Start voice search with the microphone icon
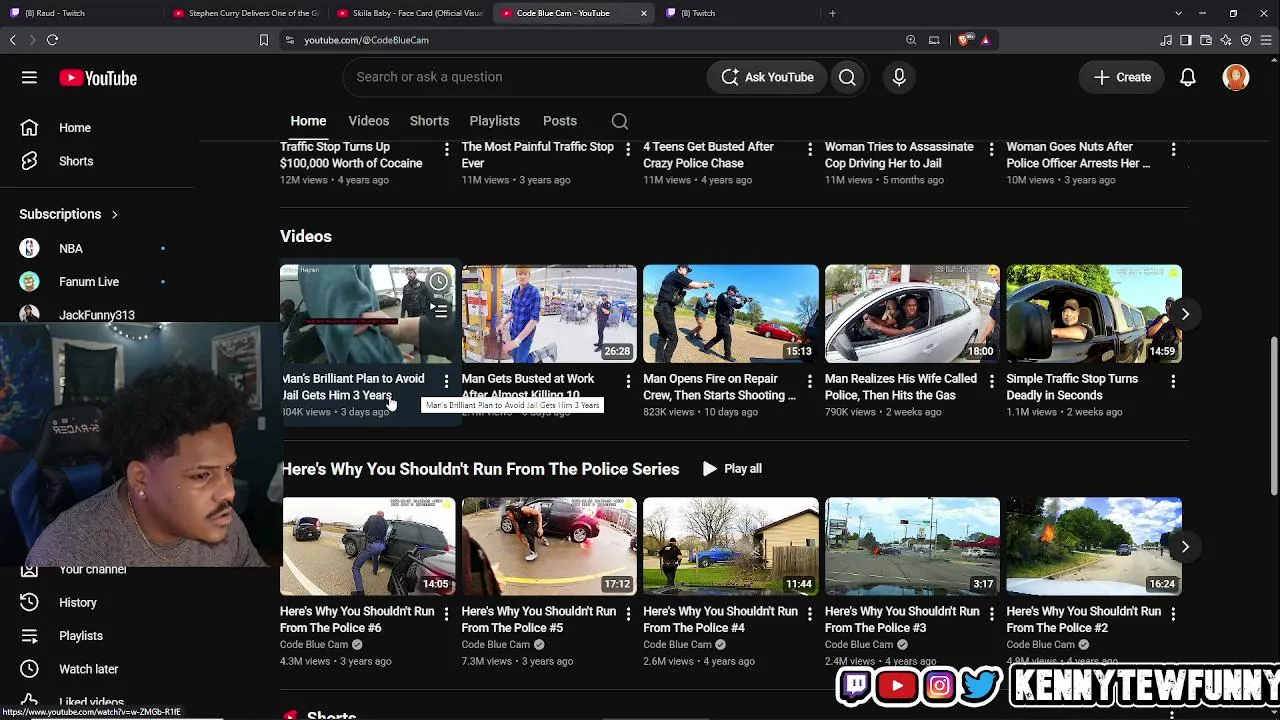This screenshot has width=1280, height=720. click(899, 77)
